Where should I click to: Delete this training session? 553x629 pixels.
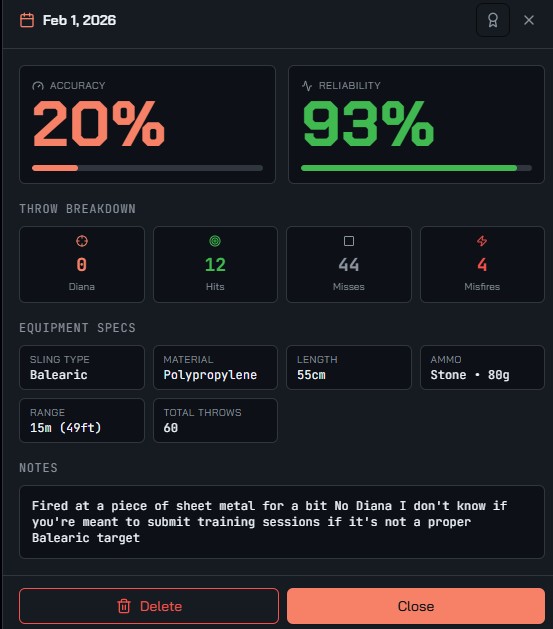[x=149, y=606]
